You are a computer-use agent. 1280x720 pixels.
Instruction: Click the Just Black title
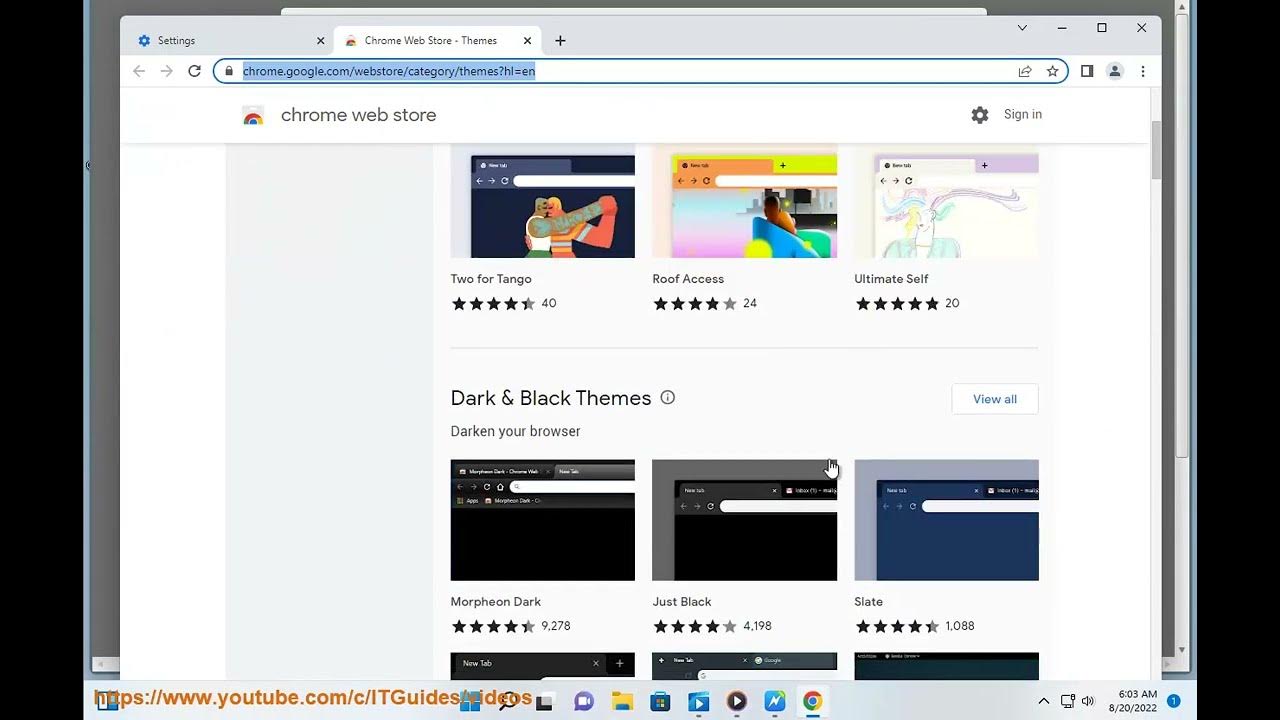[682, 602]
